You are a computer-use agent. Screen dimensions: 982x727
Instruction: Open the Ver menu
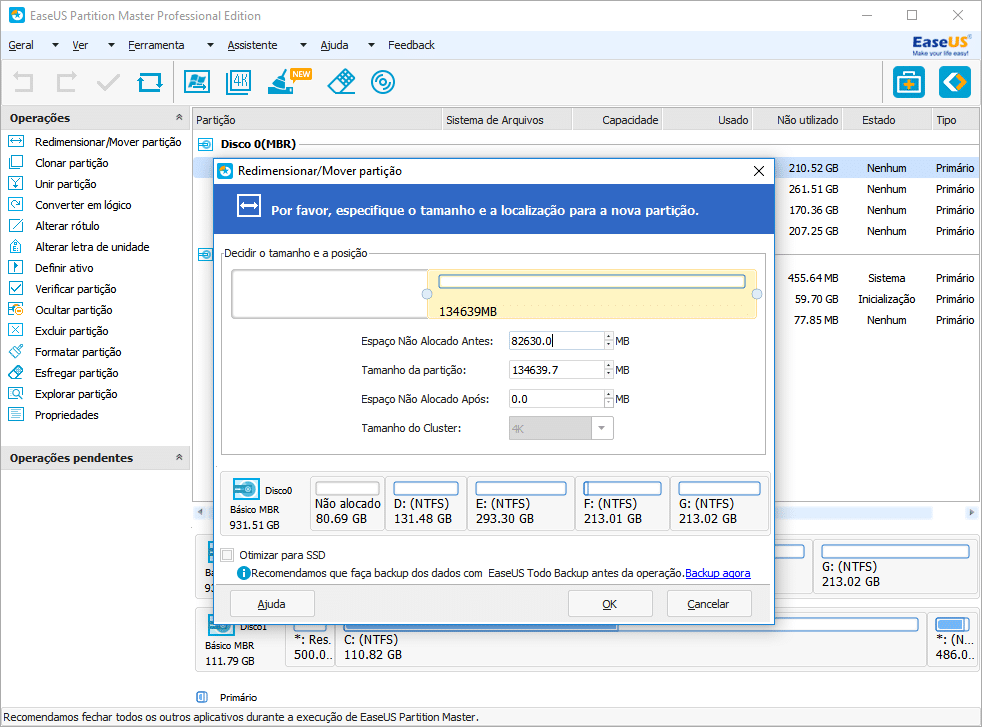pos(80,45)
